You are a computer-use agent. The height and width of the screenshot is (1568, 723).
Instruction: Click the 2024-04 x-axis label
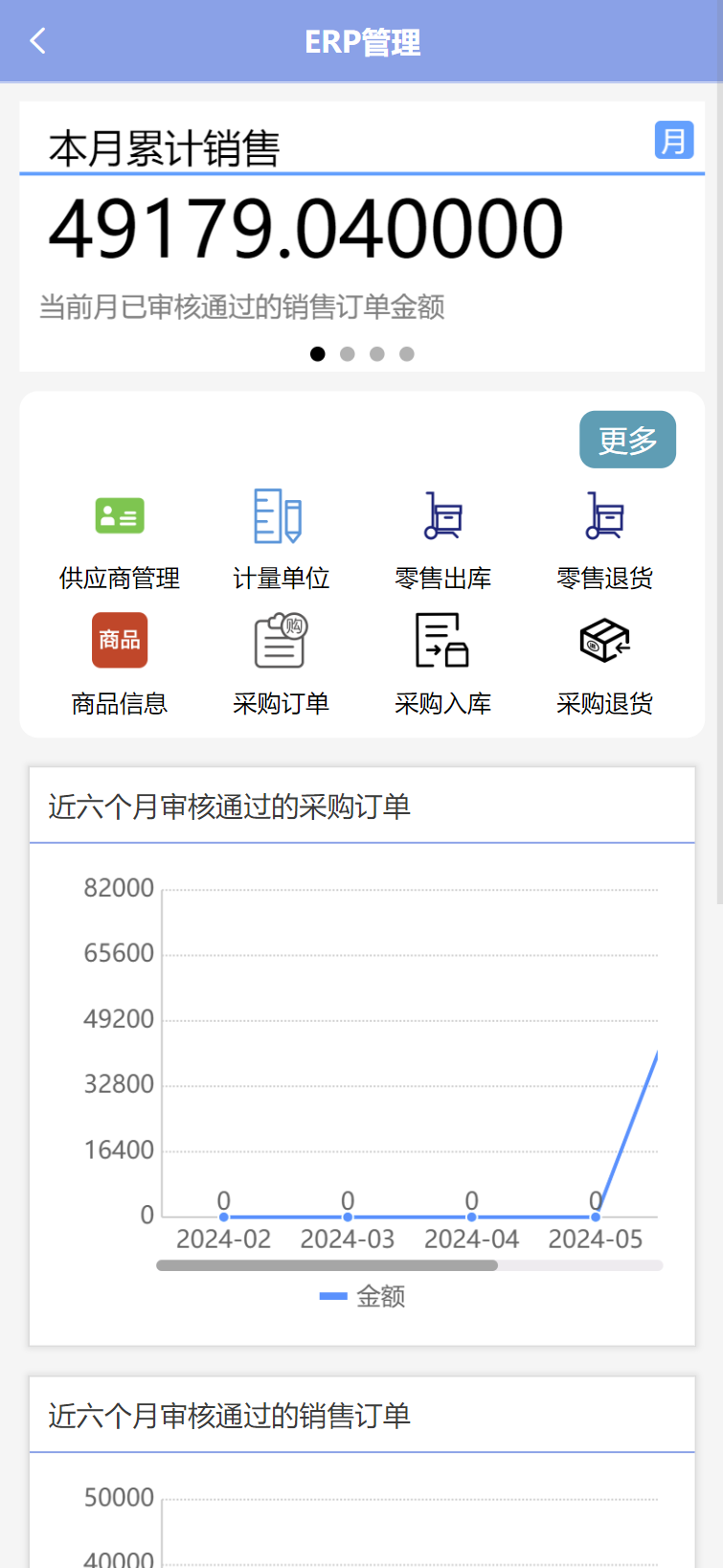pos(471,1239)
